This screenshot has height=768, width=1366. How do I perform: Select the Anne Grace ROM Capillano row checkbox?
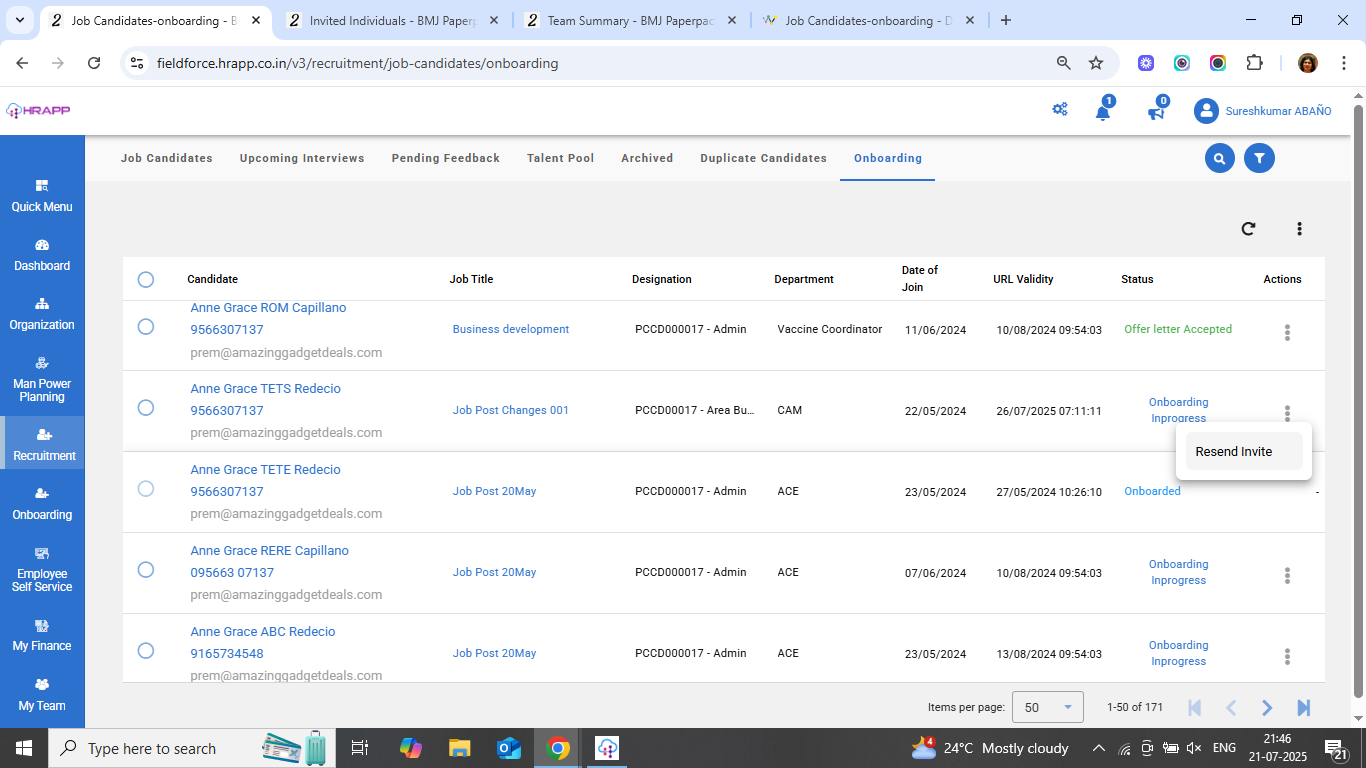[x=146, y=327]
